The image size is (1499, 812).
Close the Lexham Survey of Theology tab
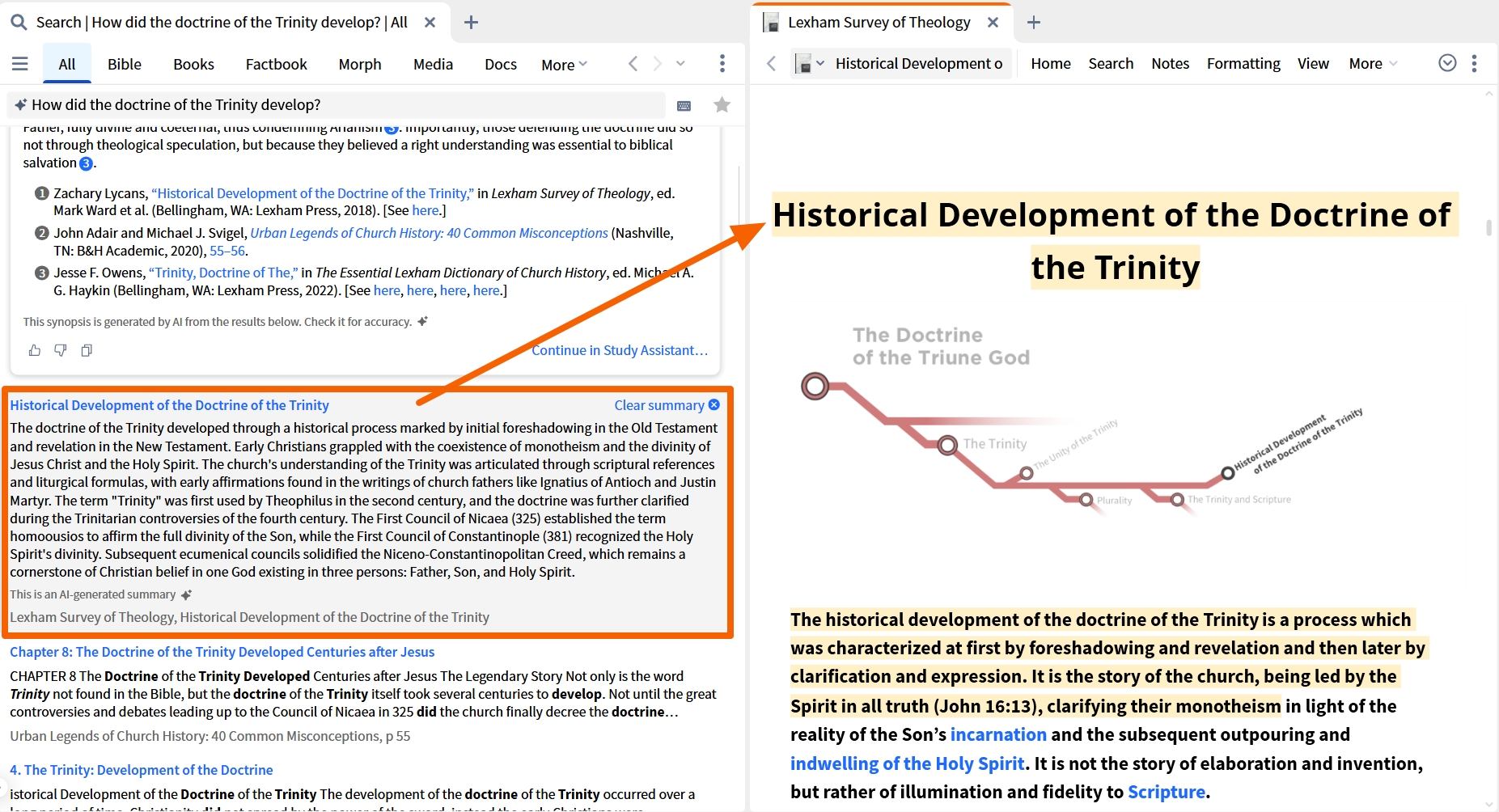click(x=993, y=23)
